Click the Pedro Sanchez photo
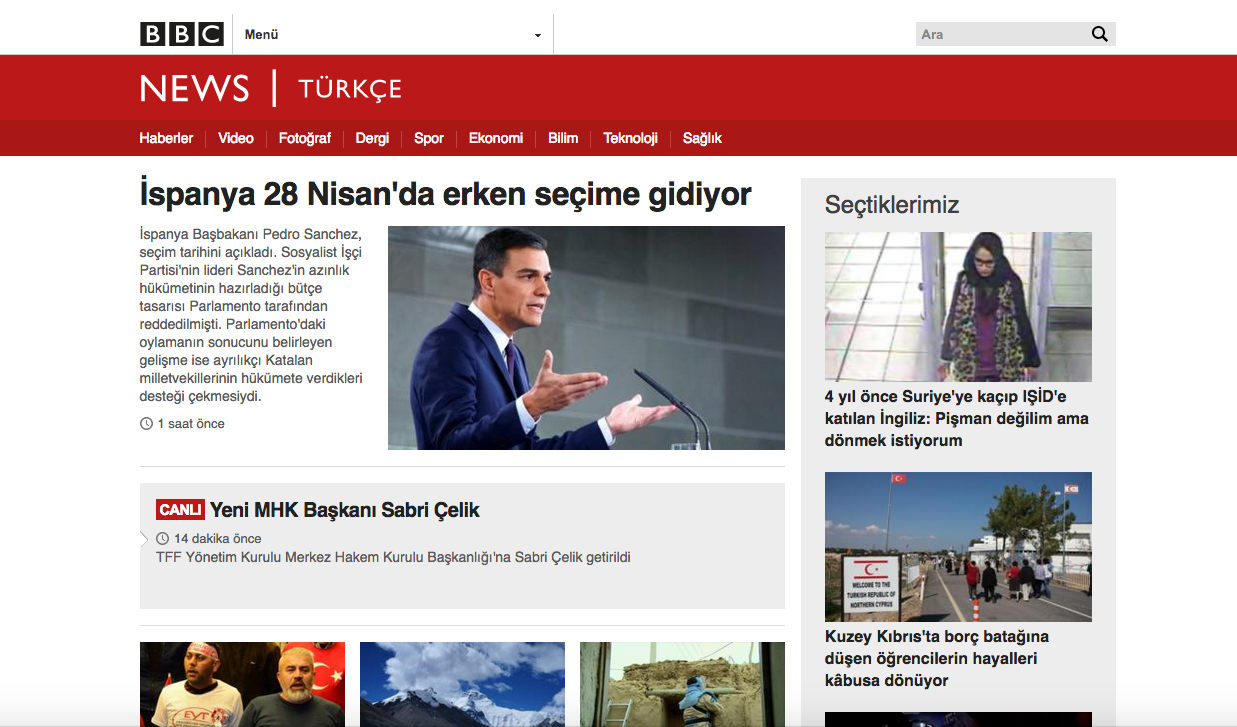Screen dimensions: 1237x727 tap(586, 337)
